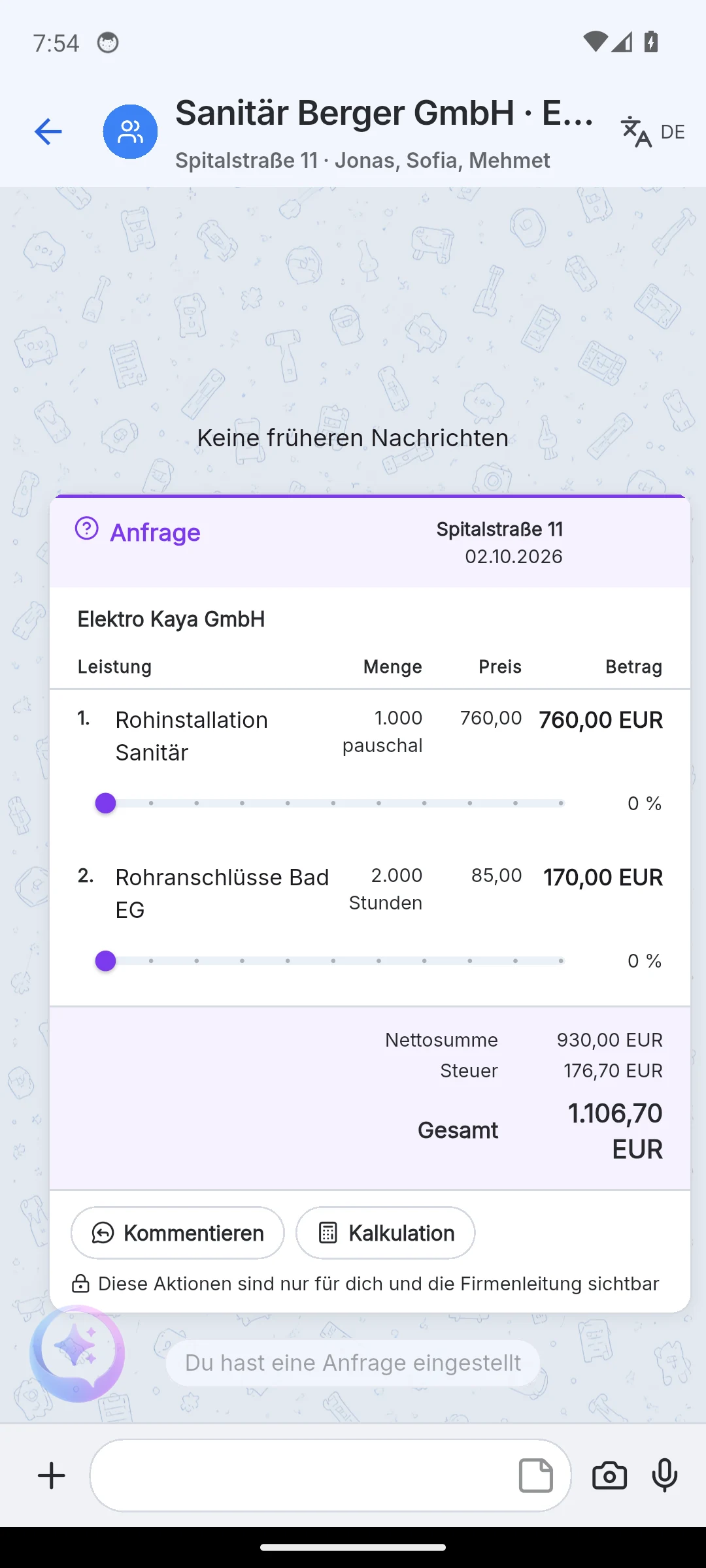Image resolution: width=706 pixels, height=1568 pixels.
Task: Tap the Gesamt label
Action: 458,1130
